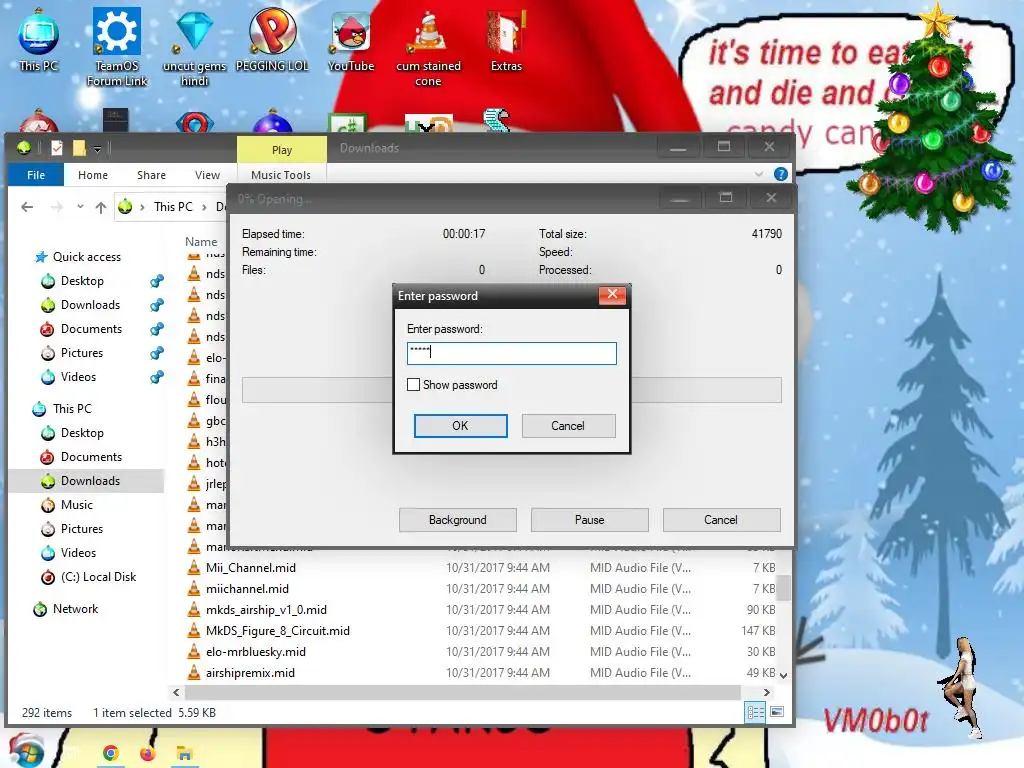Click This PC in the address breadcrumb

point(173,207)
